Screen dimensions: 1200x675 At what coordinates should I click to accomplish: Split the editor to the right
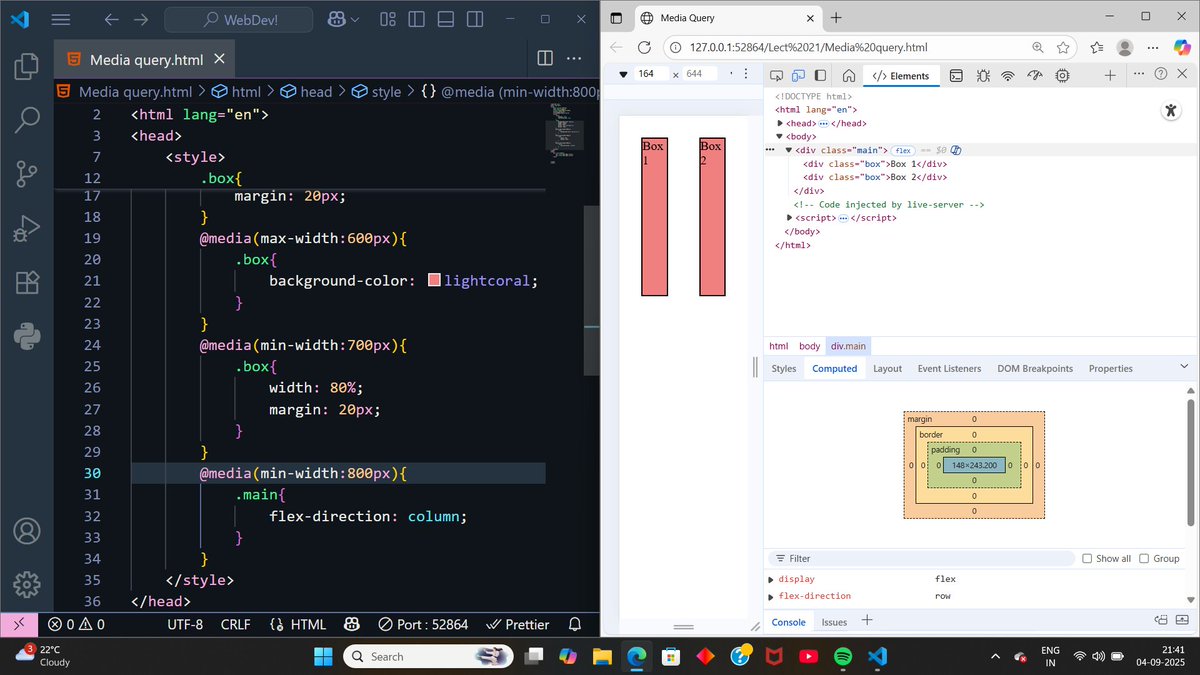click(x=545, y=59)
